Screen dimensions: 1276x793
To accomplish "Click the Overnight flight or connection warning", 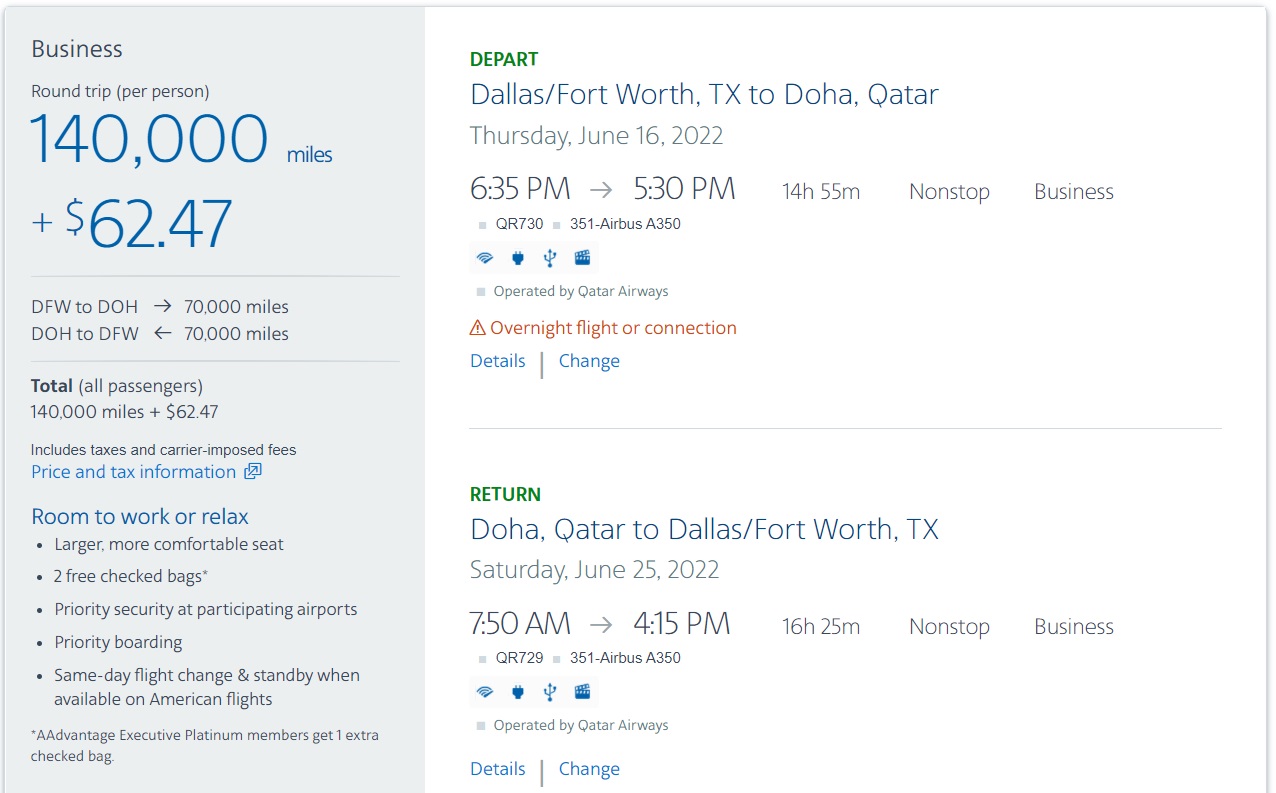I will pos(613,328).
